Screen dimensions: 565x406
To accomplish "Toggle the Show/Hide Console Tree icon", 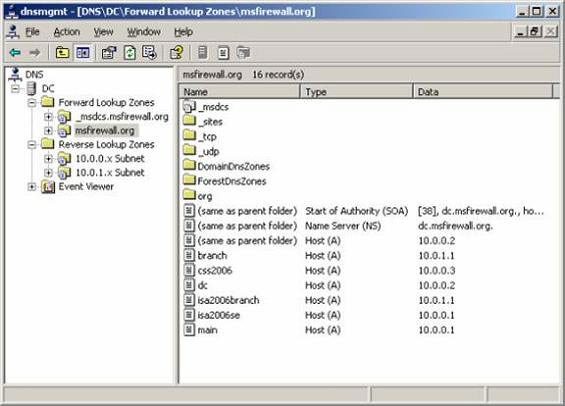I will (83, 53).
